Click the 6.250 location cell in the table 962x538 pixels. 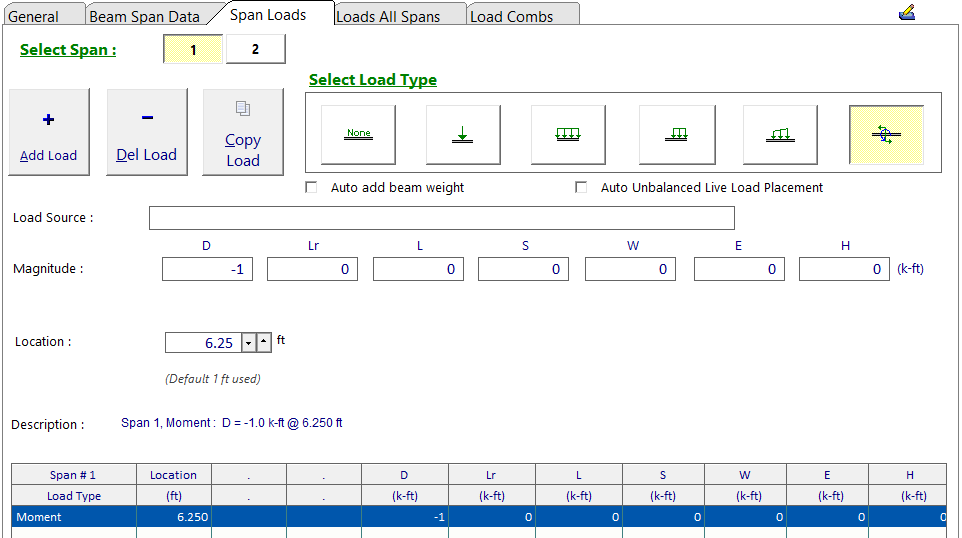174,517
